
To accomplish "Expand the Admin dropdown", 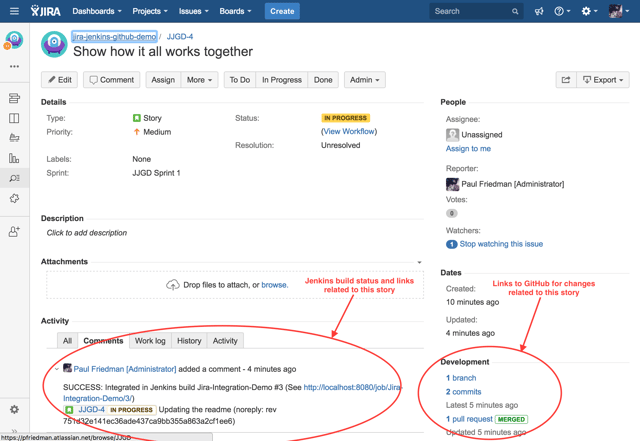I will tap(364, 80).
